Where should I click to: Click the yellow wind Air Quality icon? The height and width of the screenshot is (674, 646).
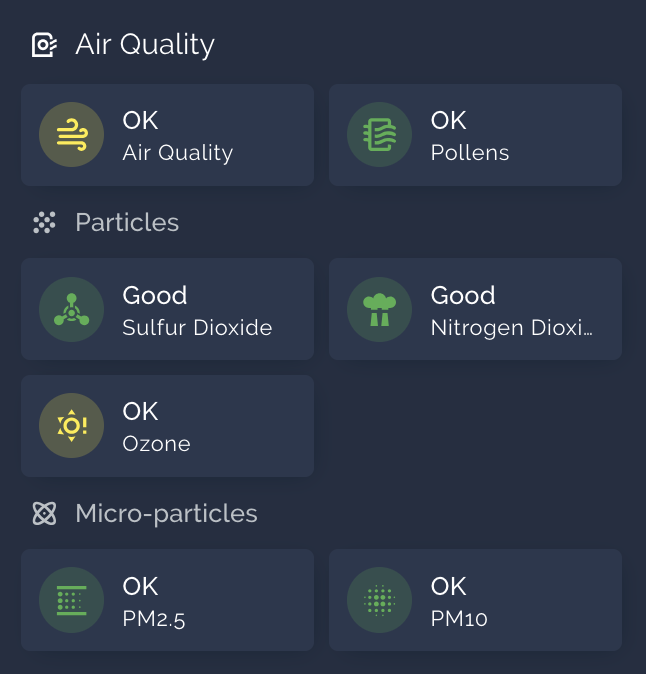pos(71,135)
